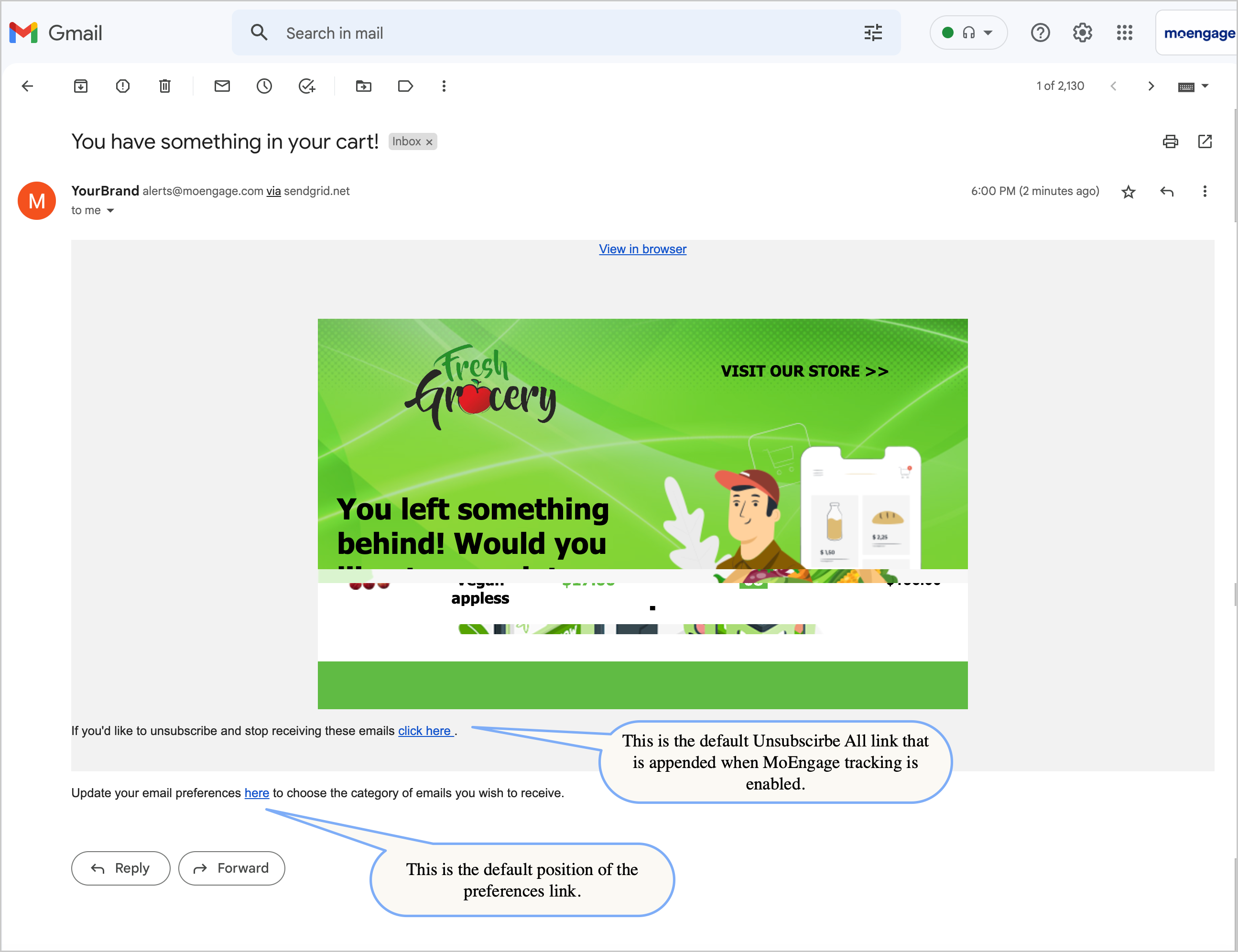Click the Reply button
Image resolution: width=1238 pixels, height=952 pixels.
tap(121, 867)
